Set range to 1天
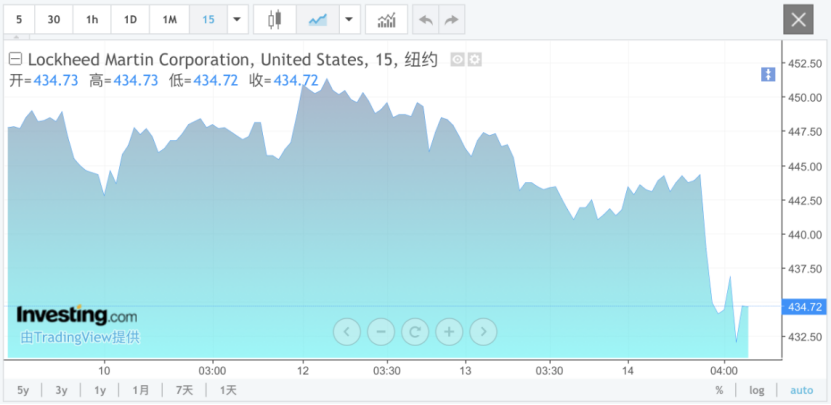 [228, 391]
